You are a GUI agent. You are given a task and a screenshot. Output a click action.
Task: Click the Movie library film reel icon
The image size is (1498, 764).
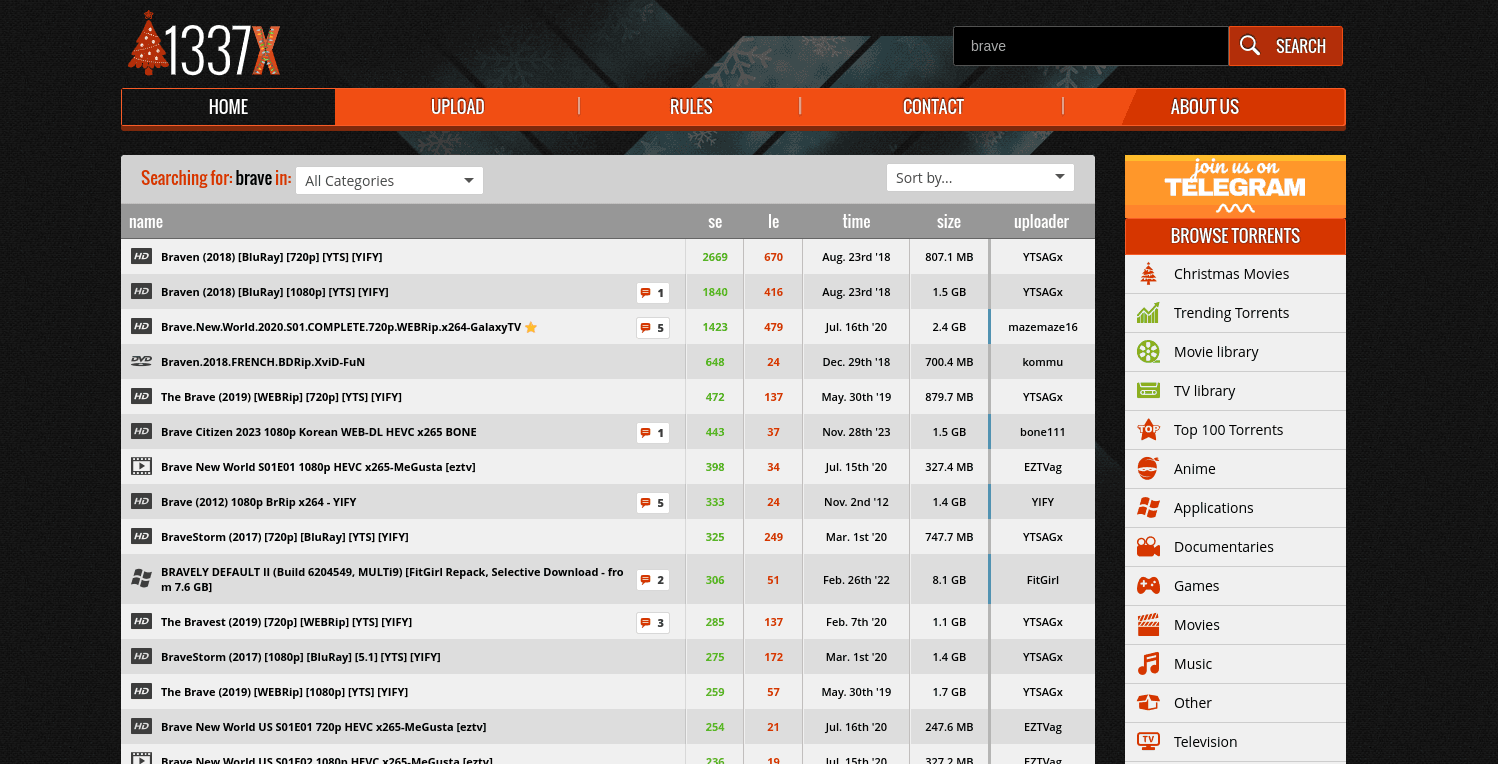pos(1148,352)
